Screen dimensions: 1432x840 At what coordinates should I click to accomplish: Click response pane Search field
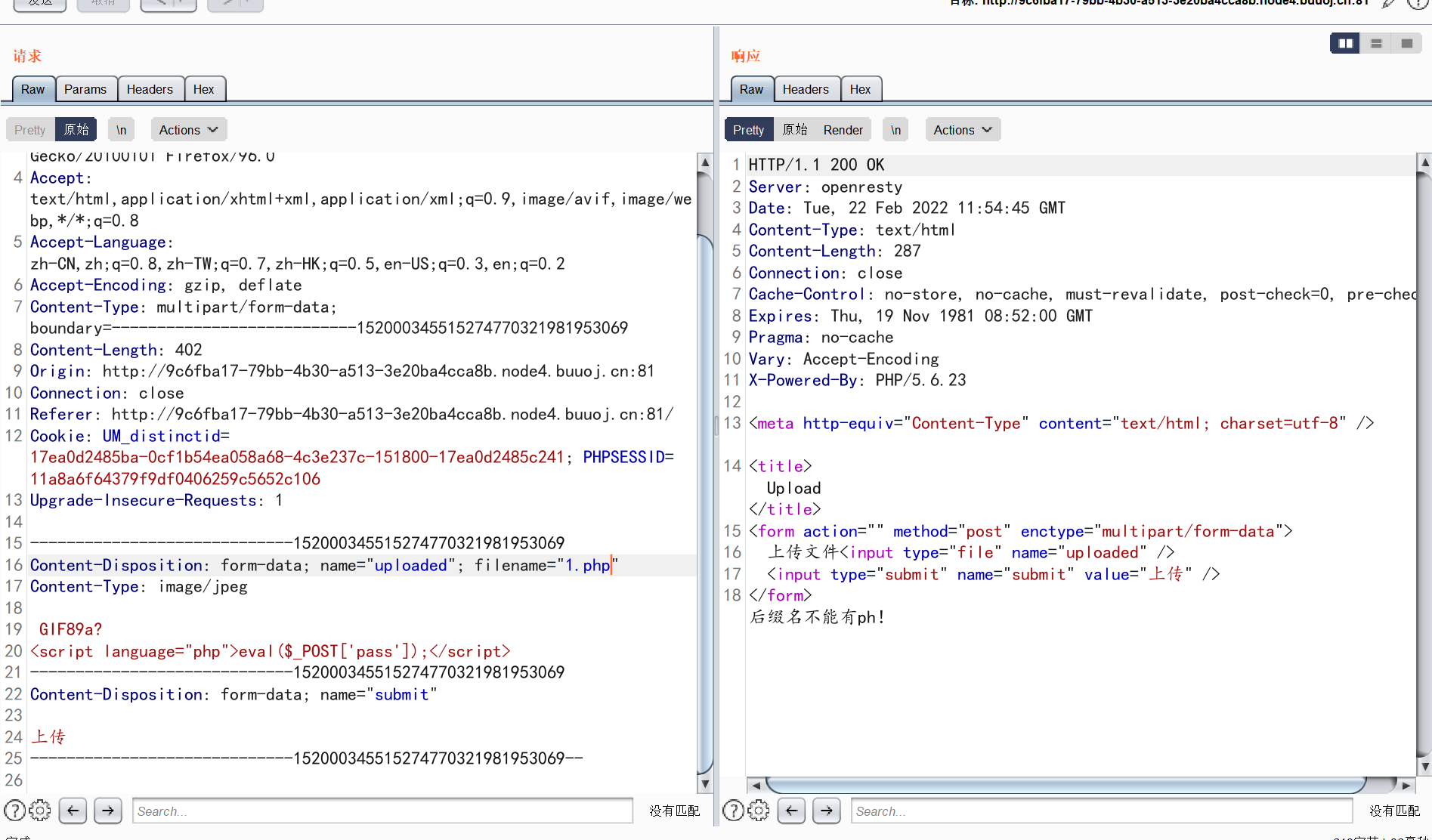click(x=1101, y=811)
